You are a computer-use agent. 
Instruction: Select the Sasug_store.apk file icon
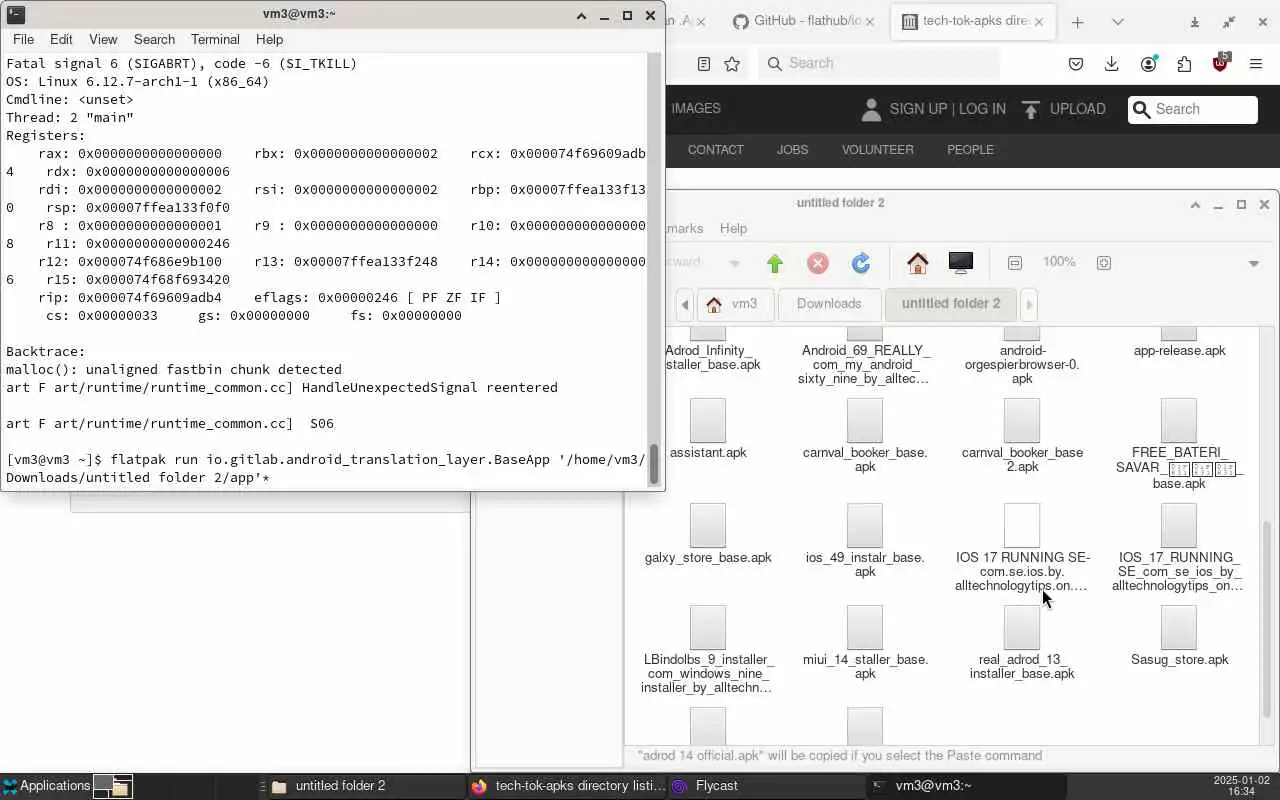click(x=1179, y=627)
